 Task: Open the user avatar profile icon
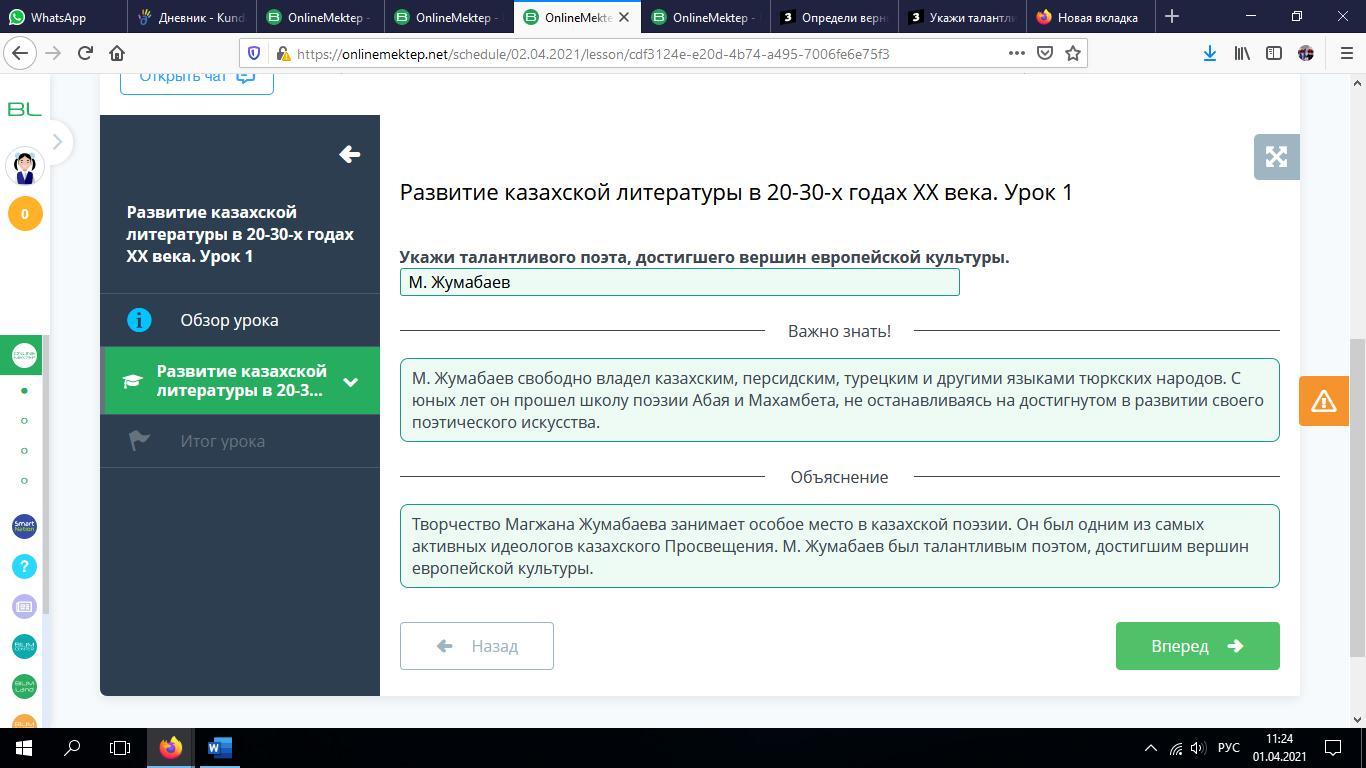click(x=25, y=166)
